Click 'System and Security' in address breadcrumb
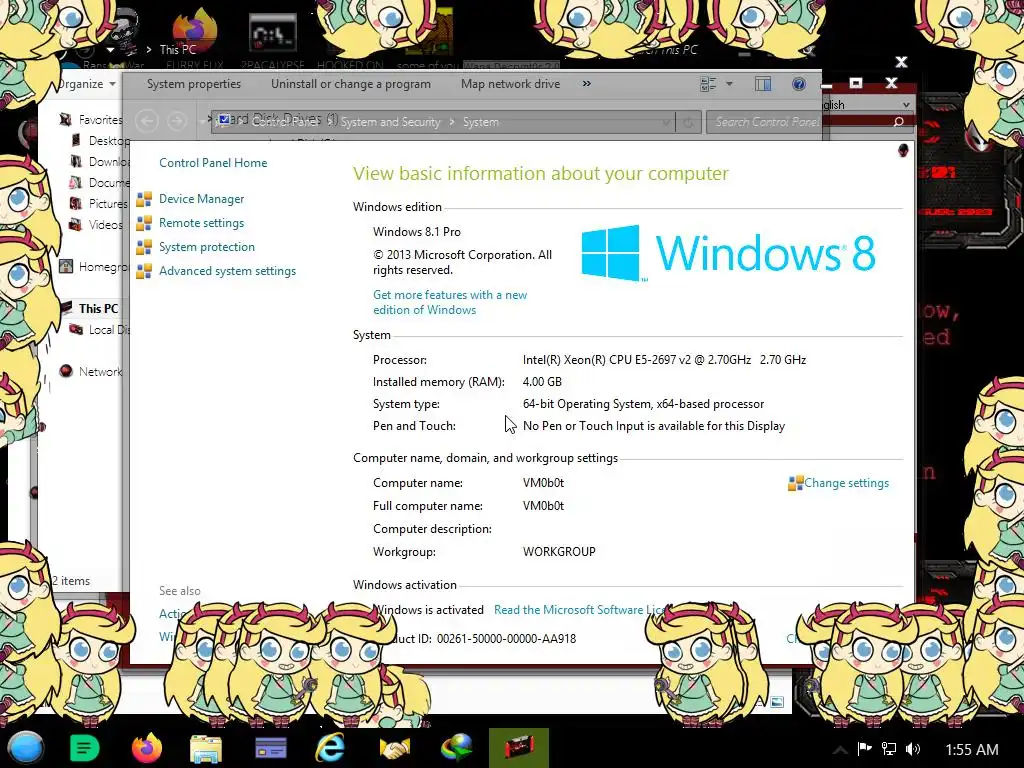1024x768 pixels. coord(391,122)
